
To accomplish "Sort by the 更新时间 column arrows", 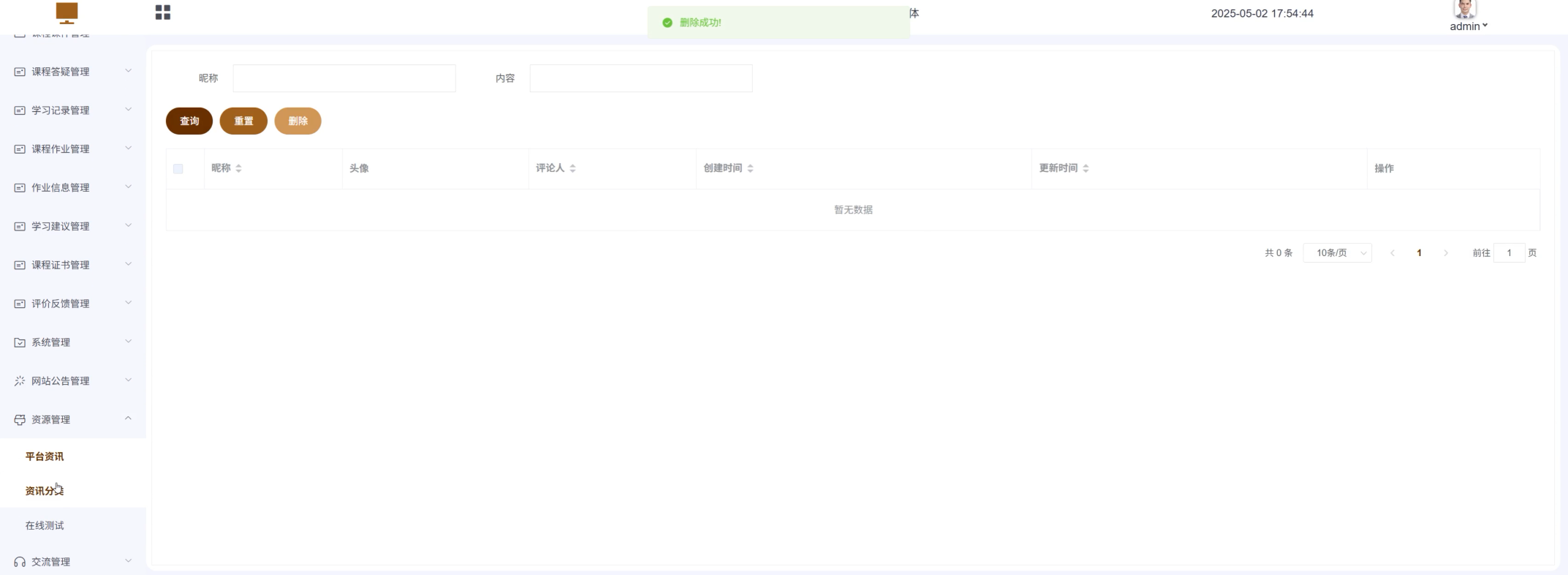I will coord(1086,169).
